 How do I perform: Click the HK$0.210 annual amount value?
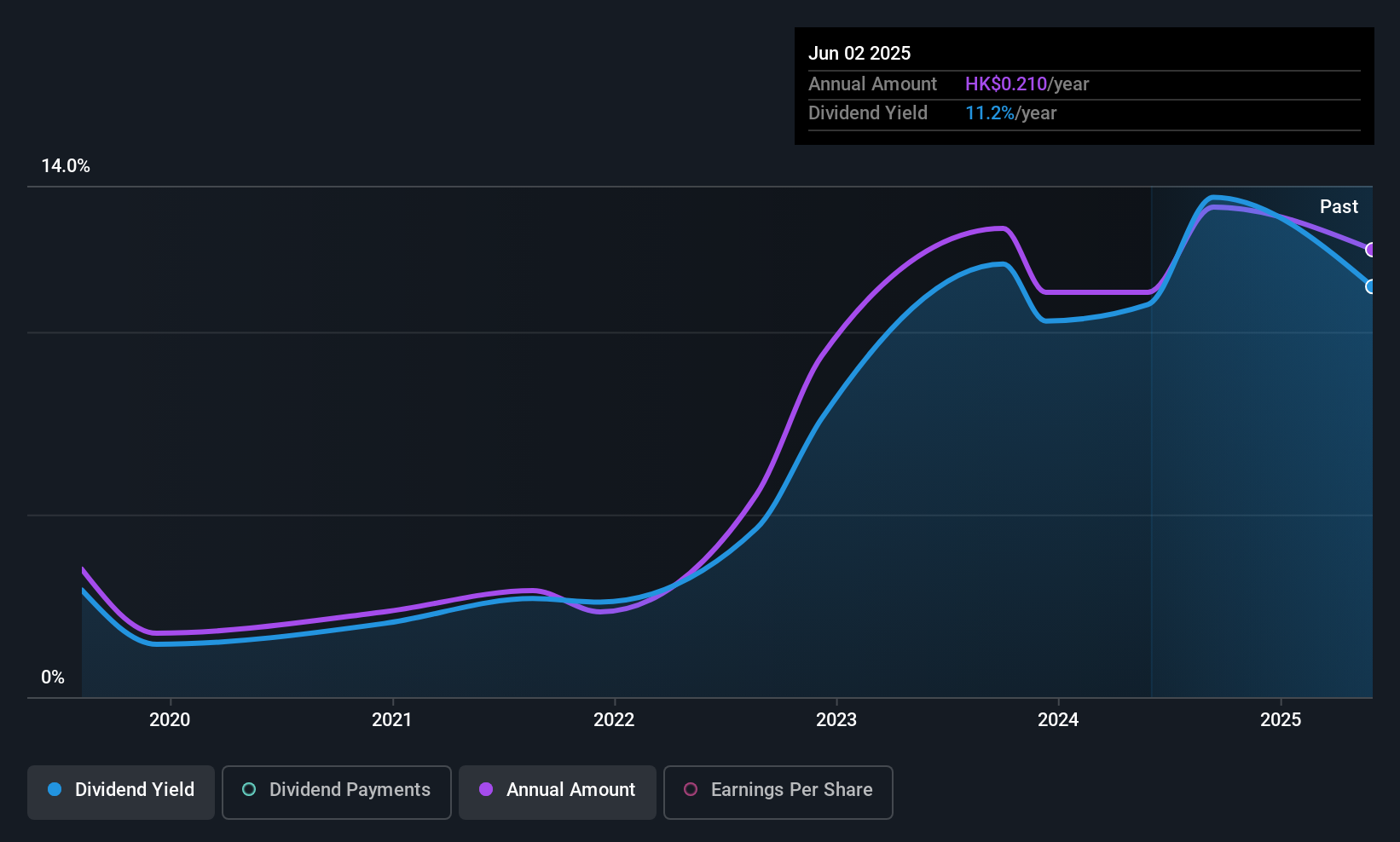(1006, 84)
